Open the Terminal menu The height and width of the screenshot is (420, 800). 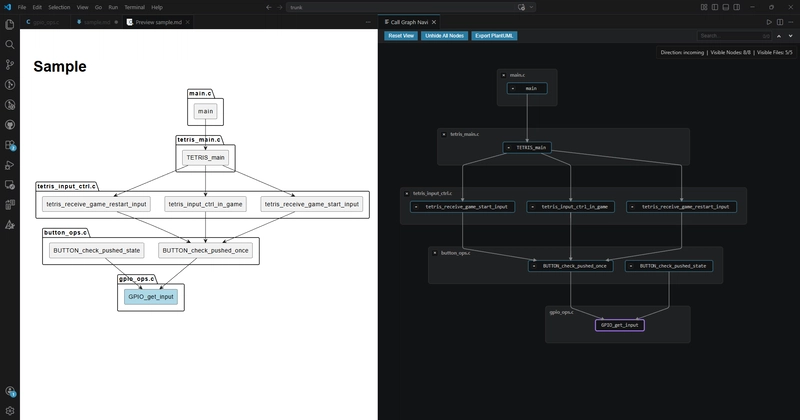pyautogui.click(x=135, y=7)
